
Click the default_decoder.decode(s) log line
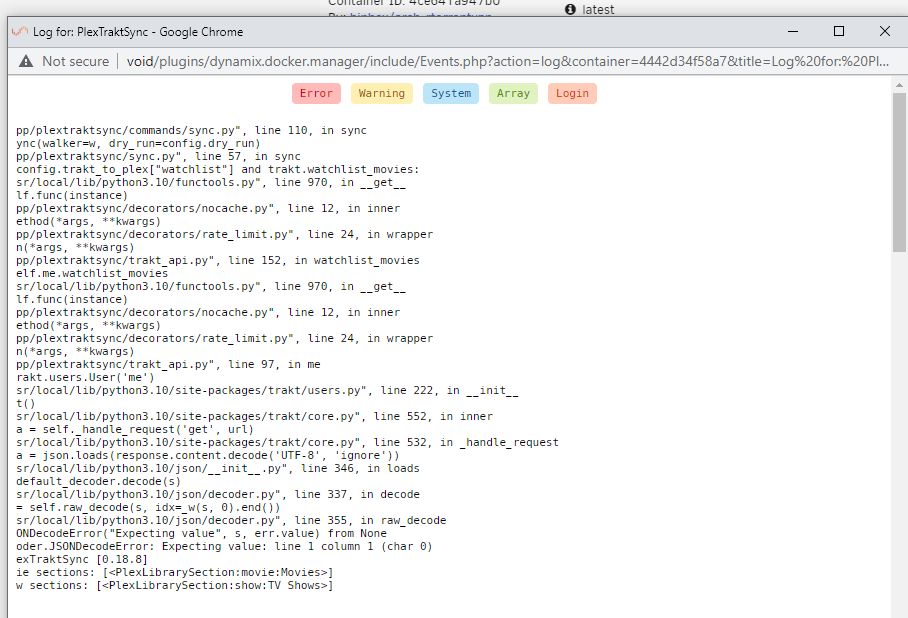pyautogui.click(x=98, y=481)
